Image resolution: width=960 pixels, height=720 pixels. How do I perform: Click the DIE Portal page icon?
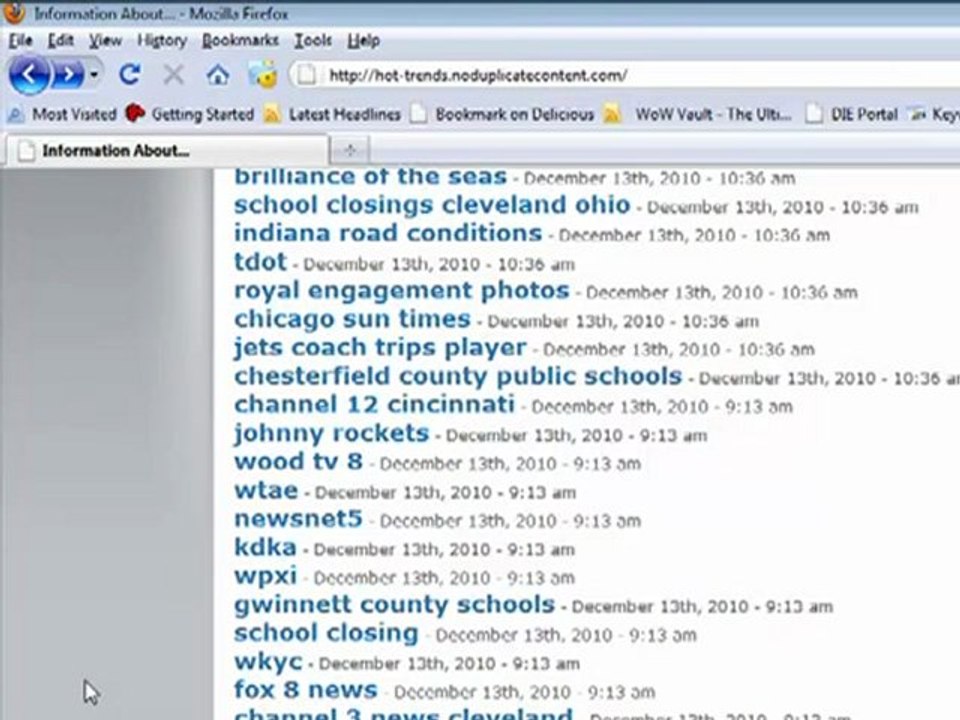(x=814, y=114)
